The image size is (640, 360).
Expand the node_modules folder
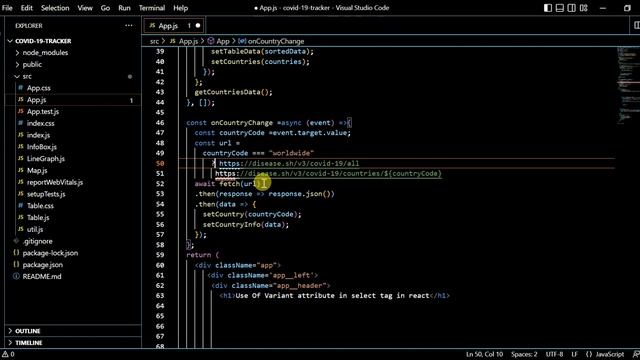45,53
